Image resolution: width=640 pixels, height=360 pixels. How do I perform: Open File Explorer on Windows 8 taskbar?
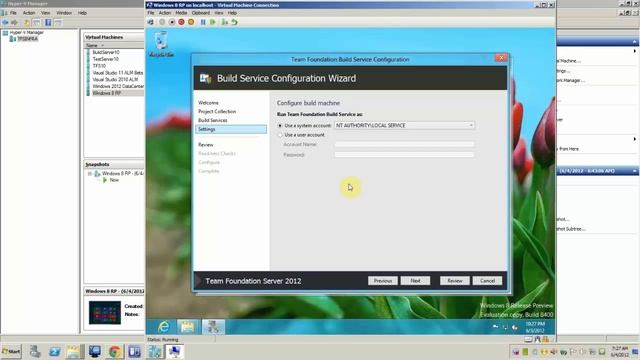point(187,327)
